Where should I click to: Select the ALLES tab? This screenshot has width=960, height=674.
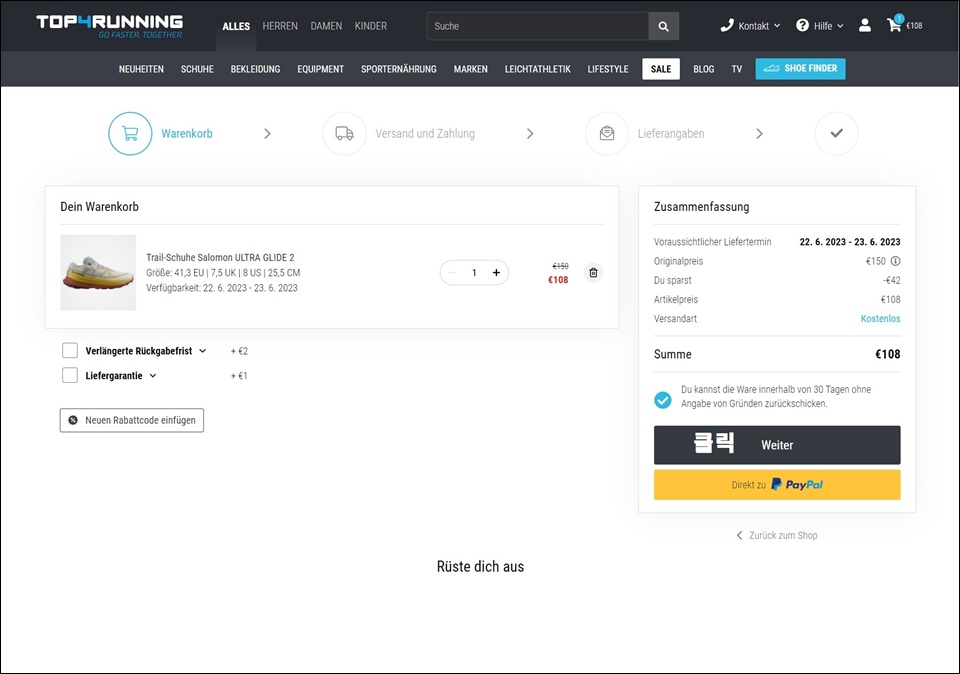click(x=236, y=26)
